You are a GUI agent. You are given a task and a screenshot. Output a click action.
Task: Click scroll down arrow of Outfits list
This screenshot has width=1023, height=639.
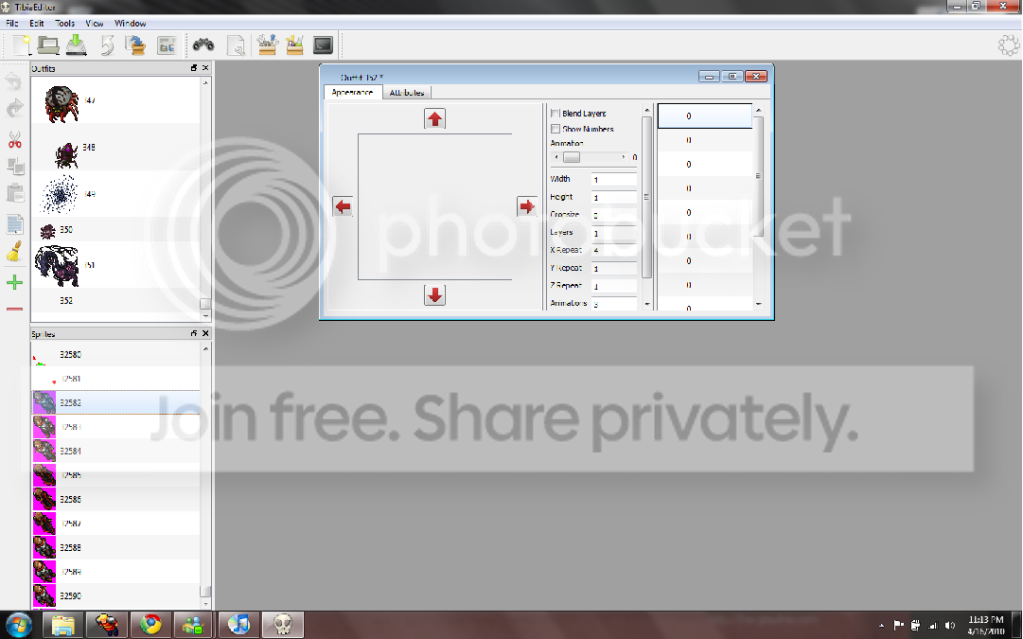[206, 316]
